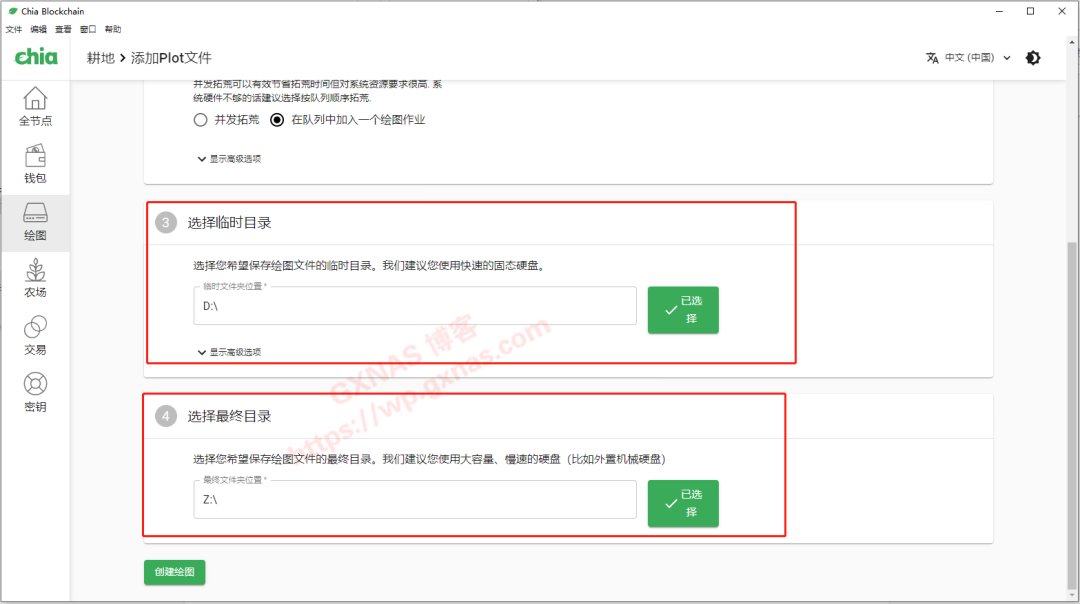Image resolution: width=1080 pixels, height=604 pixels.
Task: Click the chia logo
Action: tap(37, 57)
